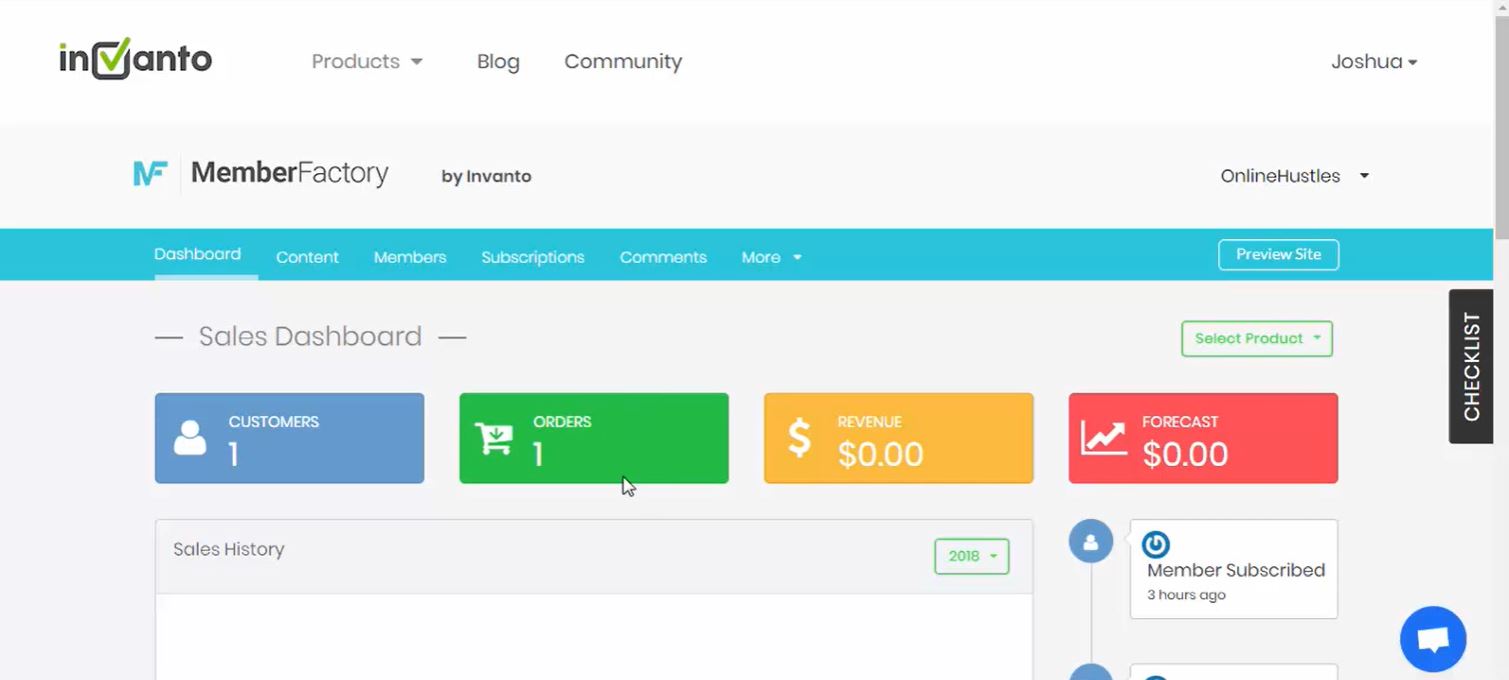Viewport: 1509px width, 680px height.
Task: Click the Revenue $0.00 card
Action: pos(898,438)
